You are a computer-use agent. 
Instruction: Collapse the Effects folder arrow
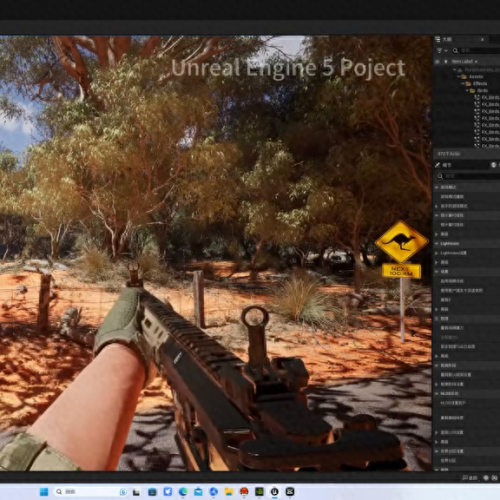point(463,84)
